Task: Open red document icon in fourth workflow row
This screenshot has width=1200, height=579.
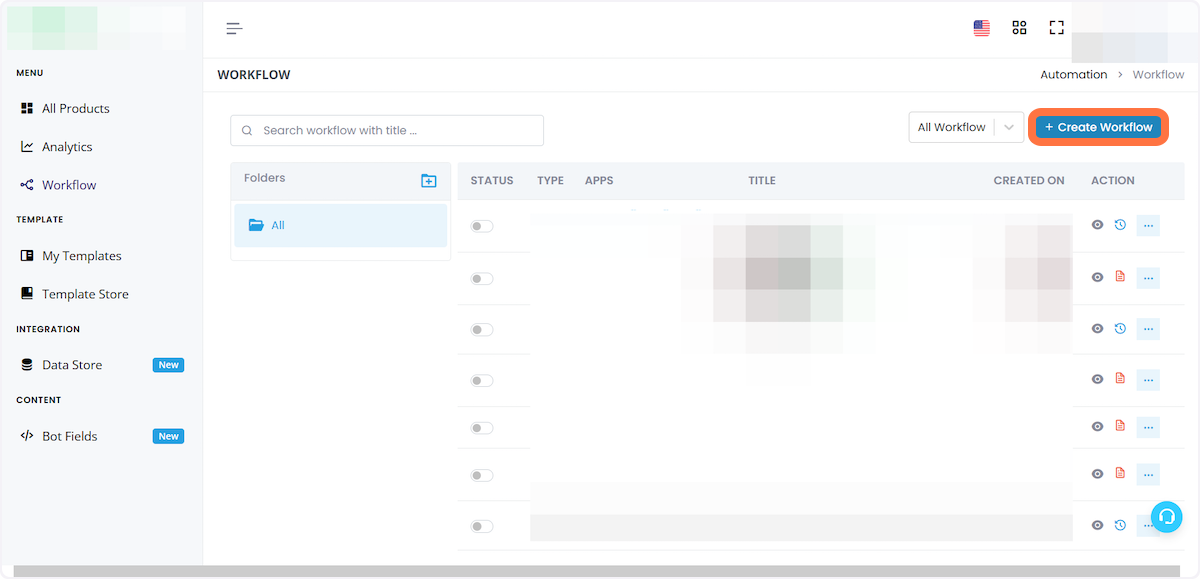Action: click(1120, 378)
